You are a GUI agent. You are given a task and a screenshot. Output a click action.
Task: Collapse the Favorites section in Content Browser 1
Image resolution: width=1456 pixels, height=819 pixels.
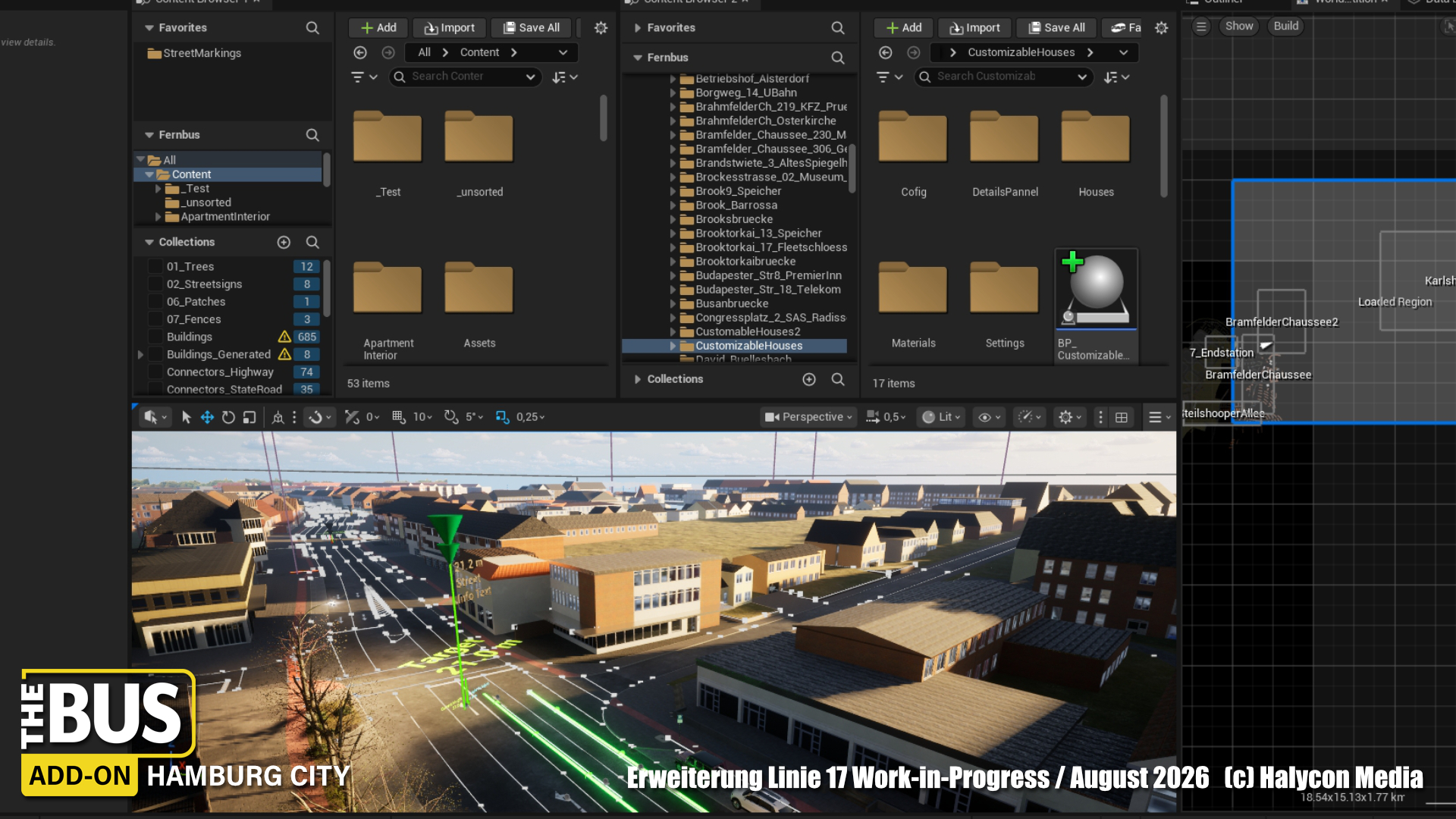[x=149, y=28]
